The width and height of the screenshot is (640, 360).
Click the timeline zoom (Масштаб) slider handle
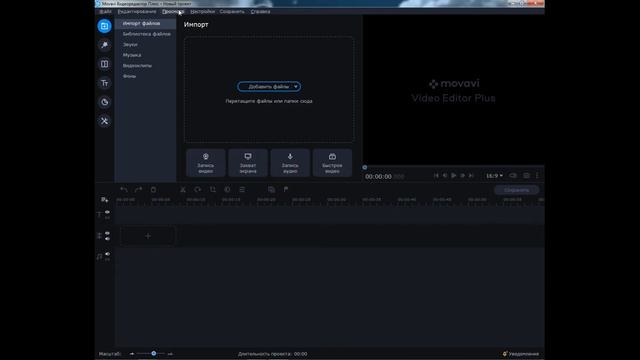point(153,353)
